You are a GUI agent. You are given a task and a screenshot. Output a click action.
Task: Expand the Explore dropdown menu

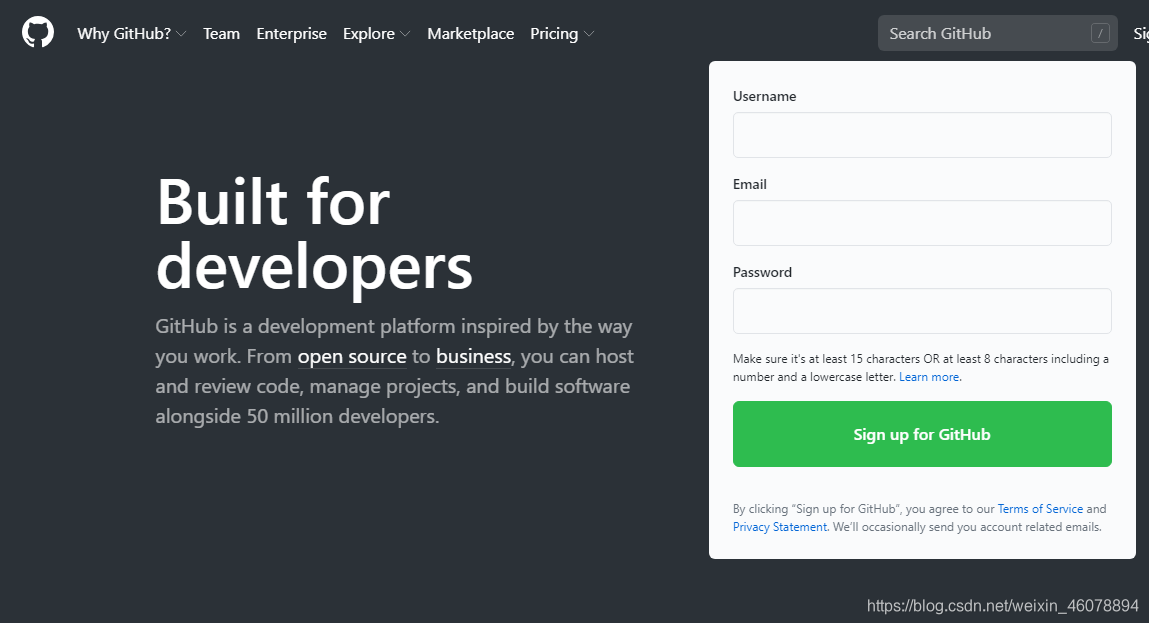point(377,34)
